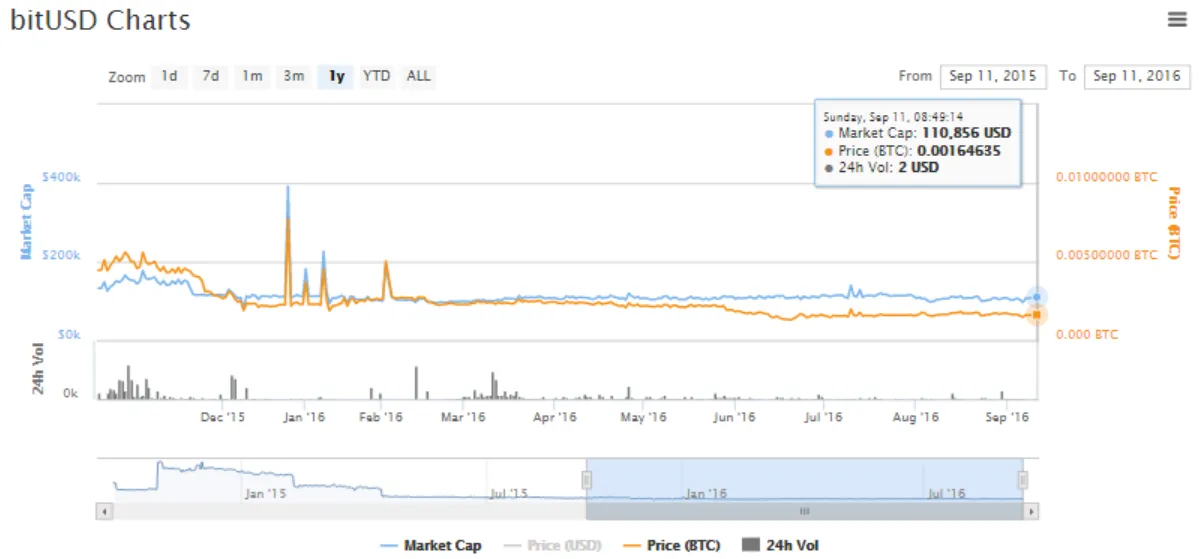Select the YTD zoom range

pyautogui.click(x=376, y=76)
